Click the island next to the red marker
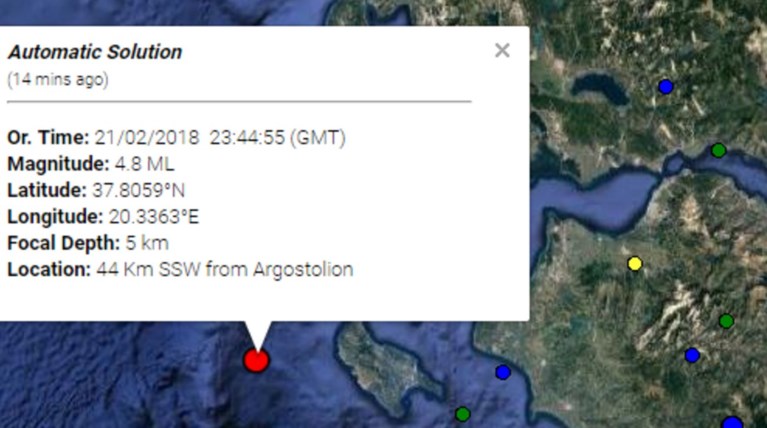This screenshot has width=767, height=428. (x=386, y=366)
